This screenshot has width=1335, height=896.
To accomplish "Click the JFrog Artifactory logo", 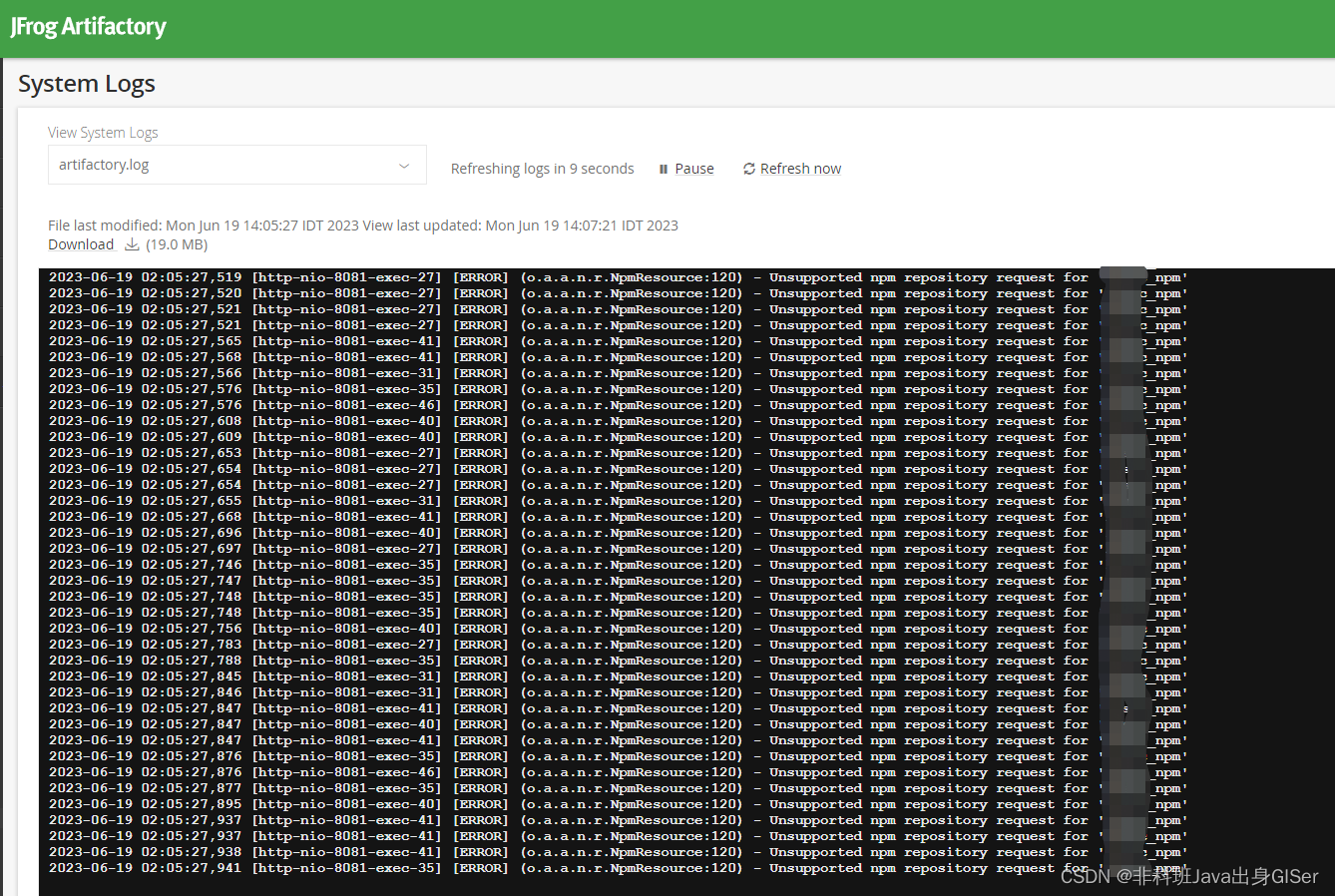I will tap(89, 27).
